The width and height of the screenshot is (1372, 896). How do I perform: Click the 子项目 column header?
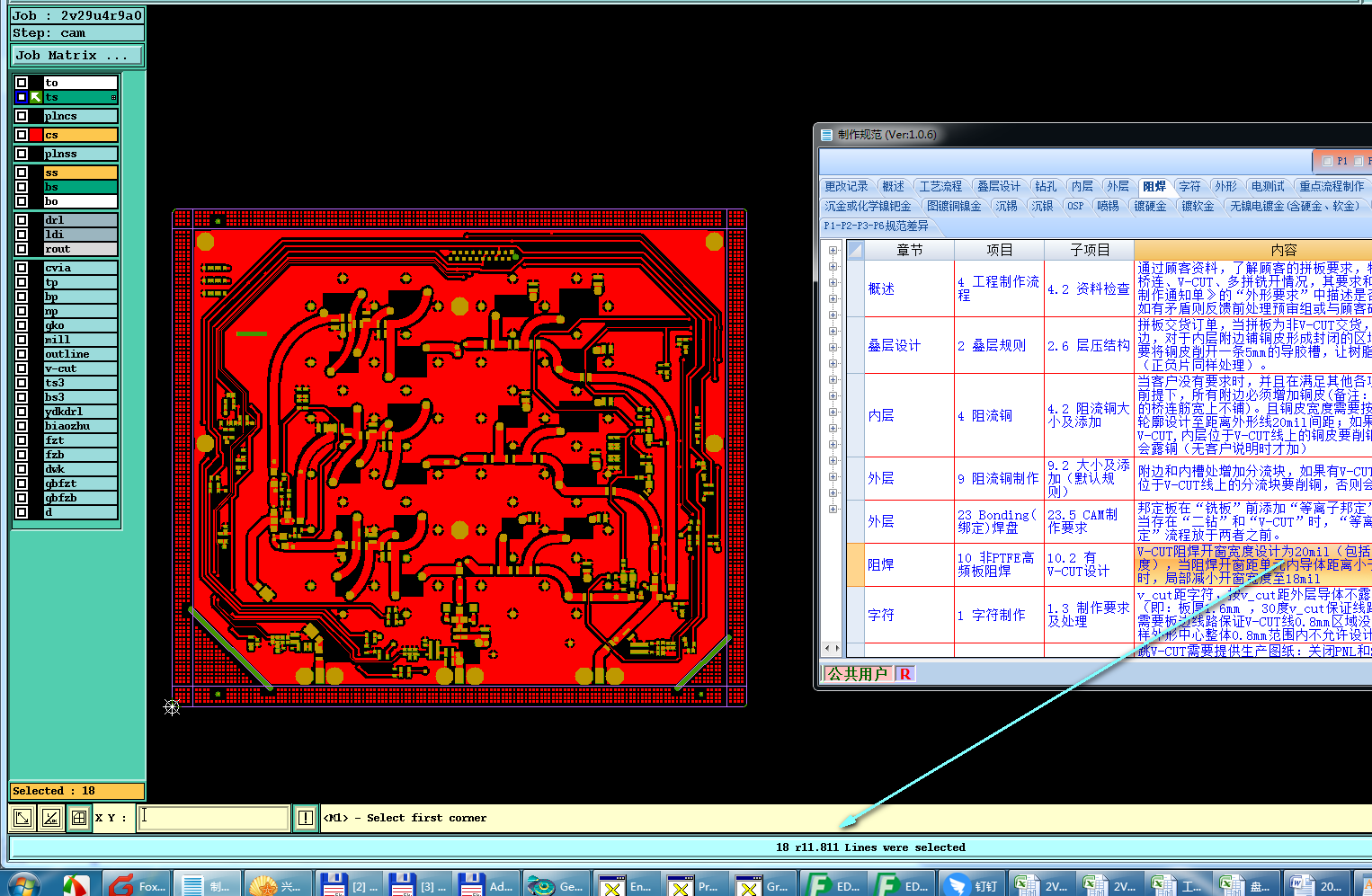(x=1090, y=250)
